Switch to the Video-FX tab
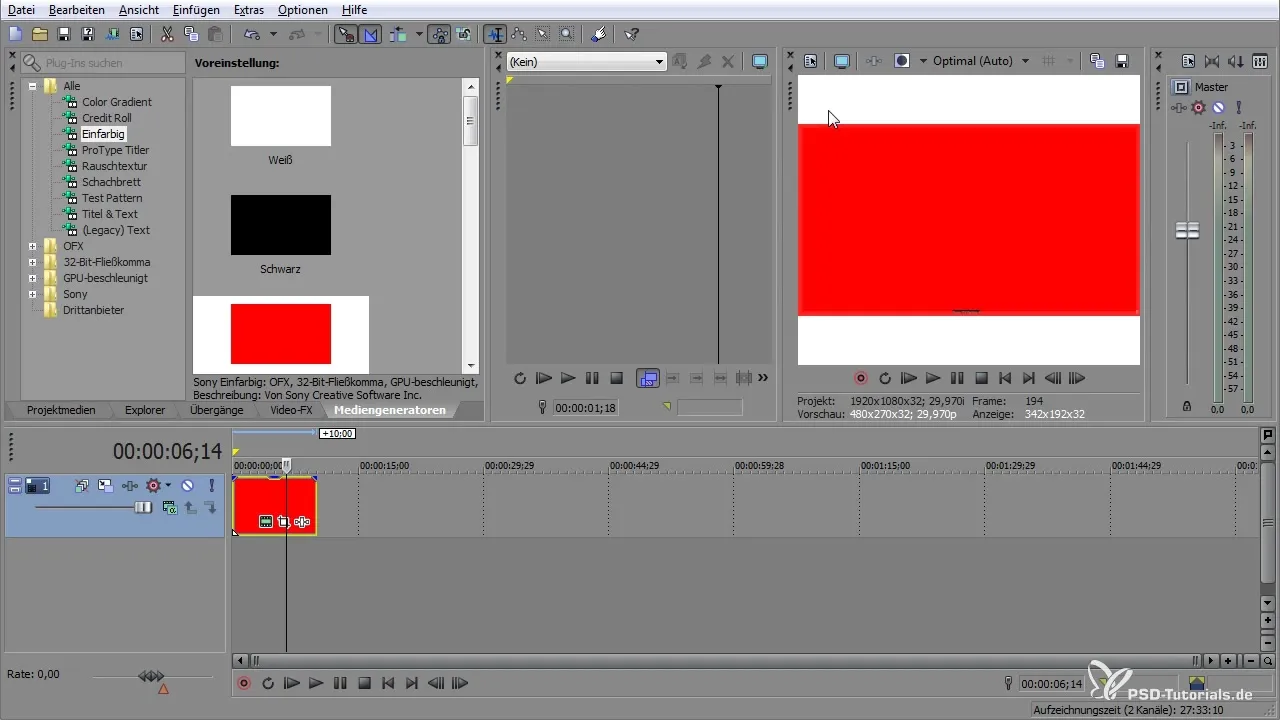Image resolution: width=1280 pixels, height=720 pixels. (x=291, y=410)
